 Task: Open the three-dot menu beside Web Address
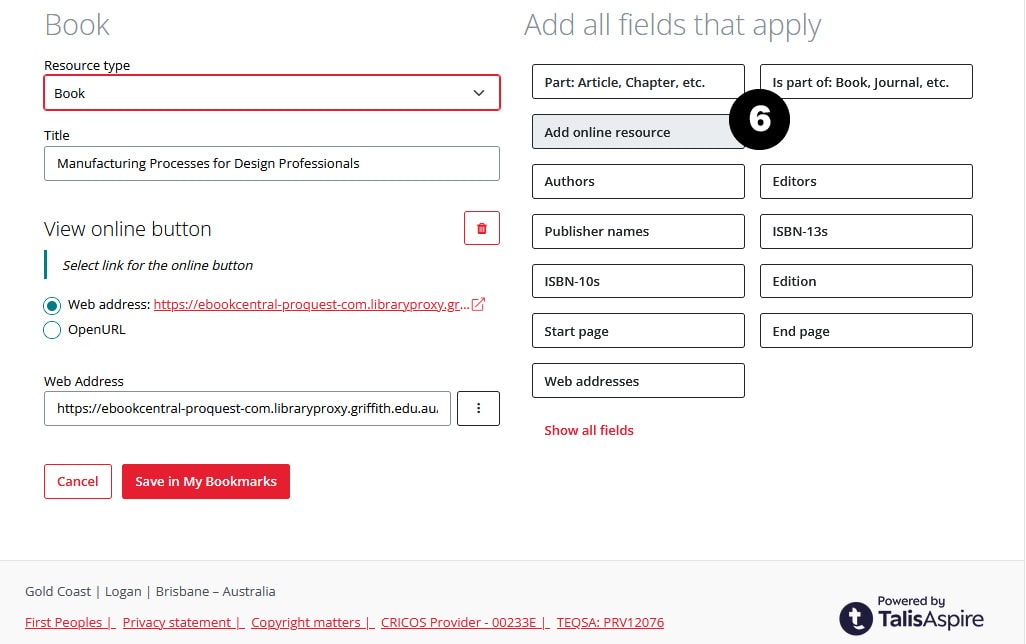tap(478, 408)
